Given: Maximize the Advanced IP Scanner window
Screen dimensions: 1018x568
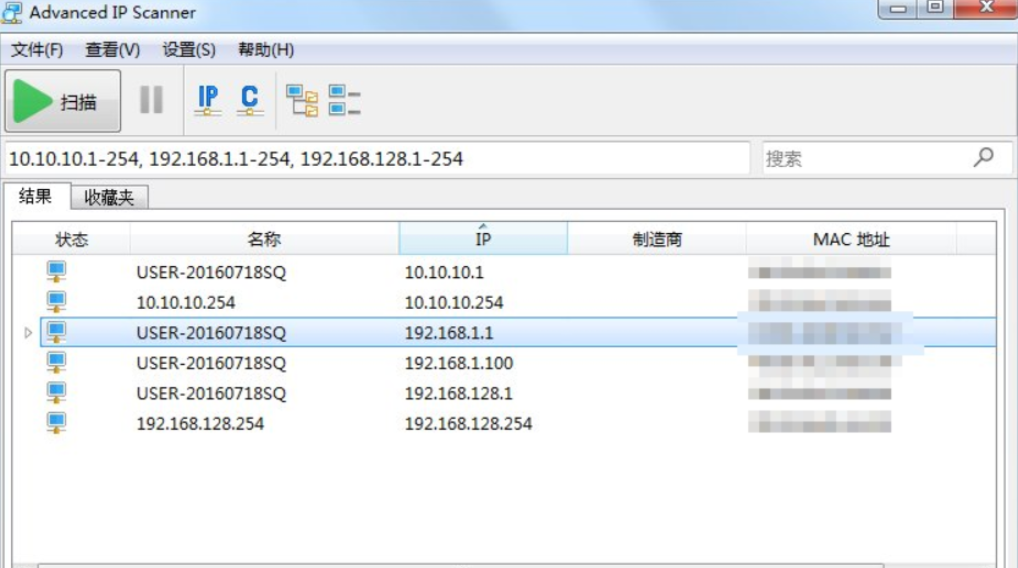Looking at the screenshot, I should point(935,8).
